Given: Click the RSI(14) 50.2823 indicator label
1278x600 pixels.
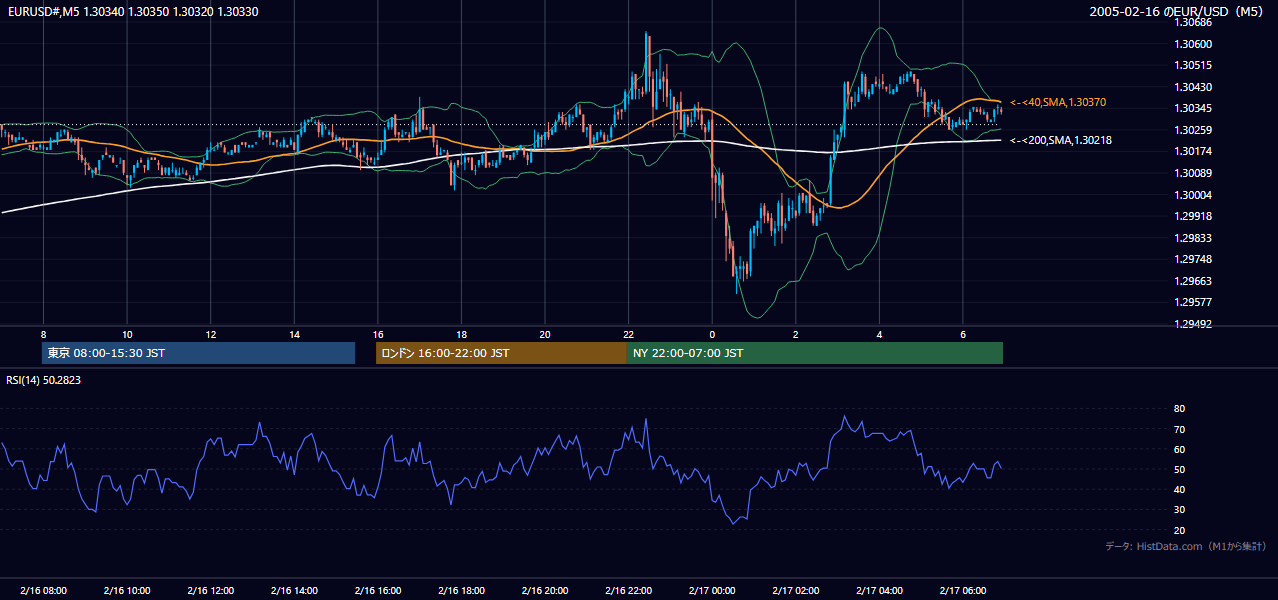Looking at the screenshot, I should pos(44,380).
